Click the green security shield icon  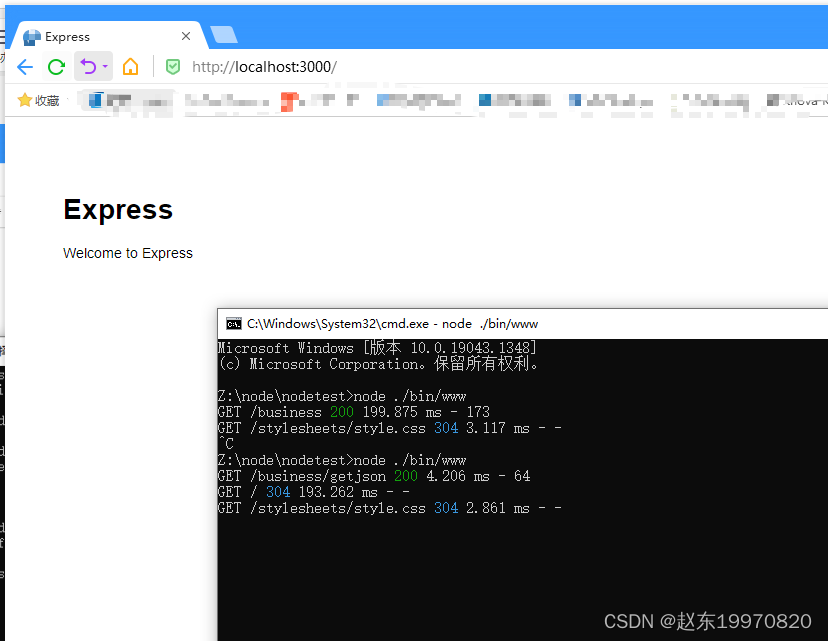173,67
